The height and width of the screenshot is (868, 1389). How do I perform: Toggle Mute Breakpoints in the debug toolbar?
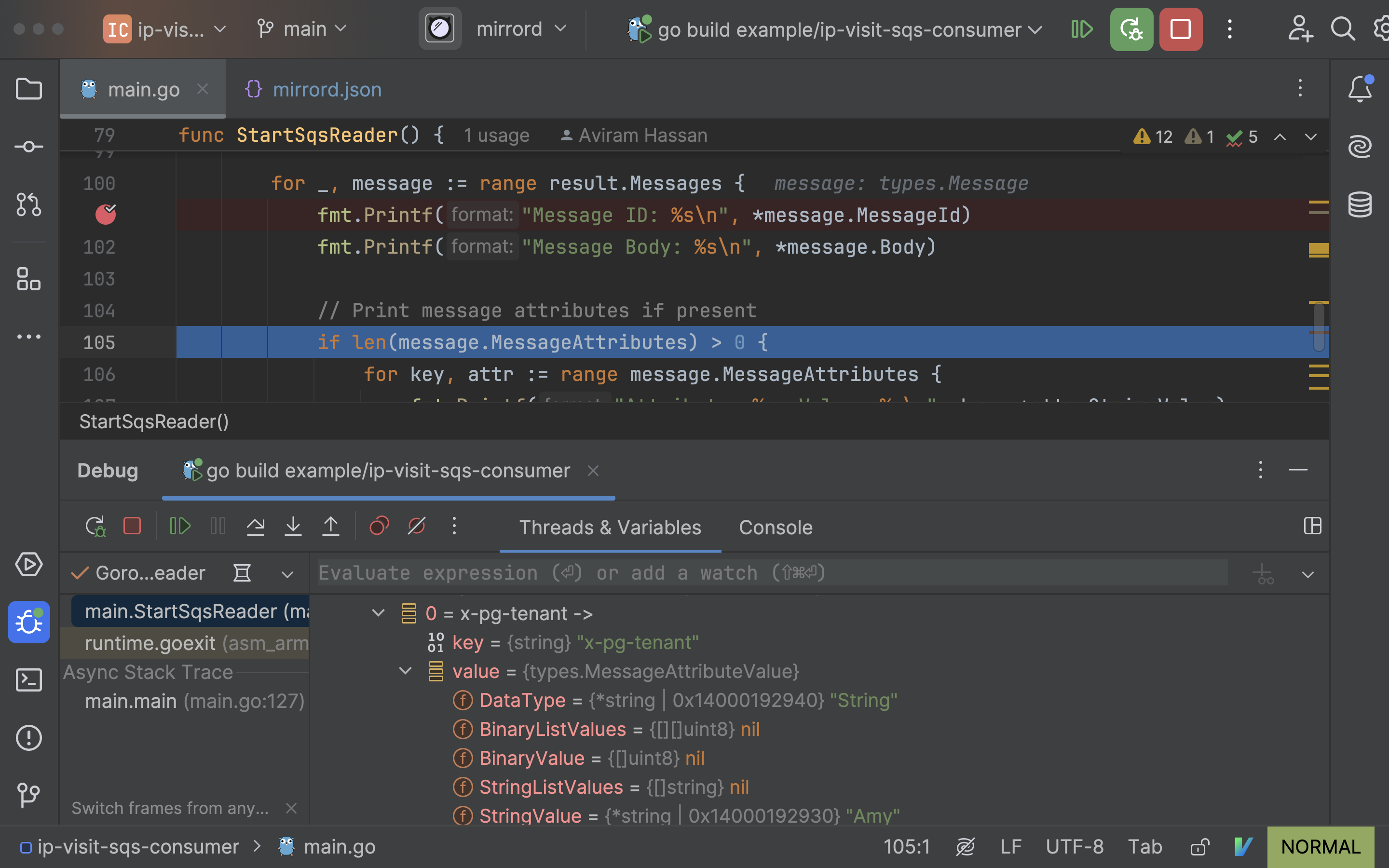[x=417, y=526]
